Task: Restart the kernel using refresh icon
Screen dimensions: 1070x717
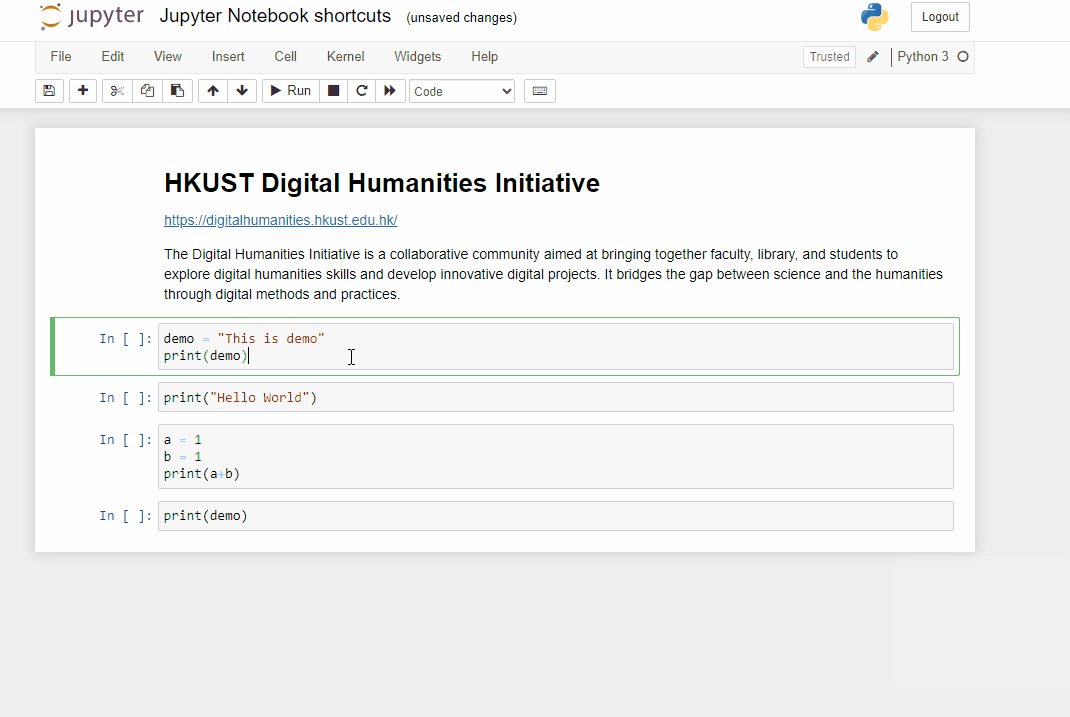Action: pyautogui.click(x=361, y=91)
